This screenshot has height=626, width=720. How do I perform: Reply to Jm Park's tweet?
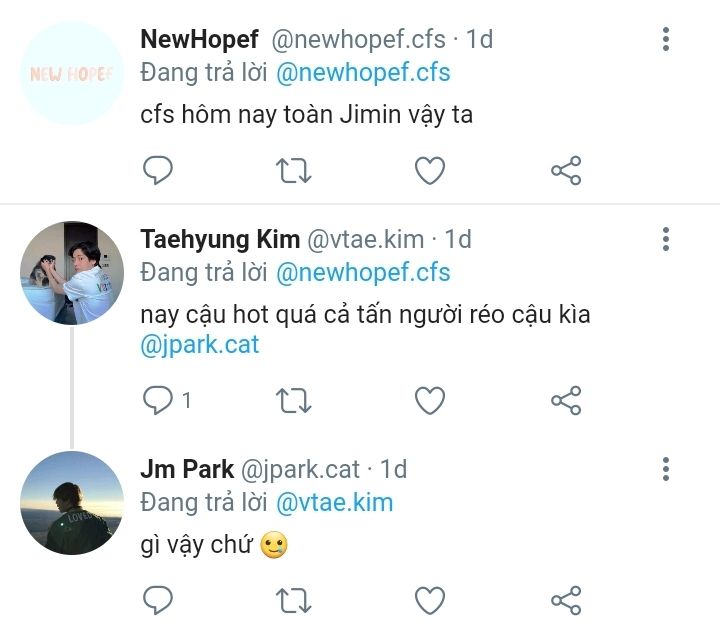[158, 600]
